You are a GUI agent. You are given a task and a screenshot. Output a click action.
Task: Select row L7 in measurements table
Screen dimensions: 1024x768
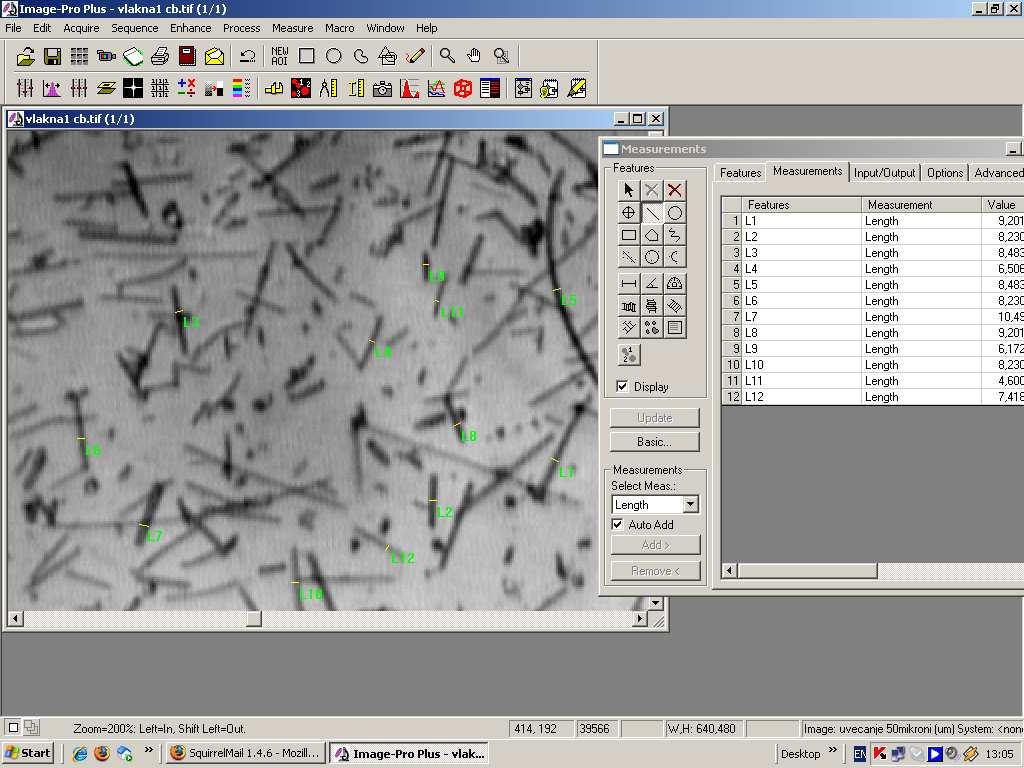click(x=872, y=317)
